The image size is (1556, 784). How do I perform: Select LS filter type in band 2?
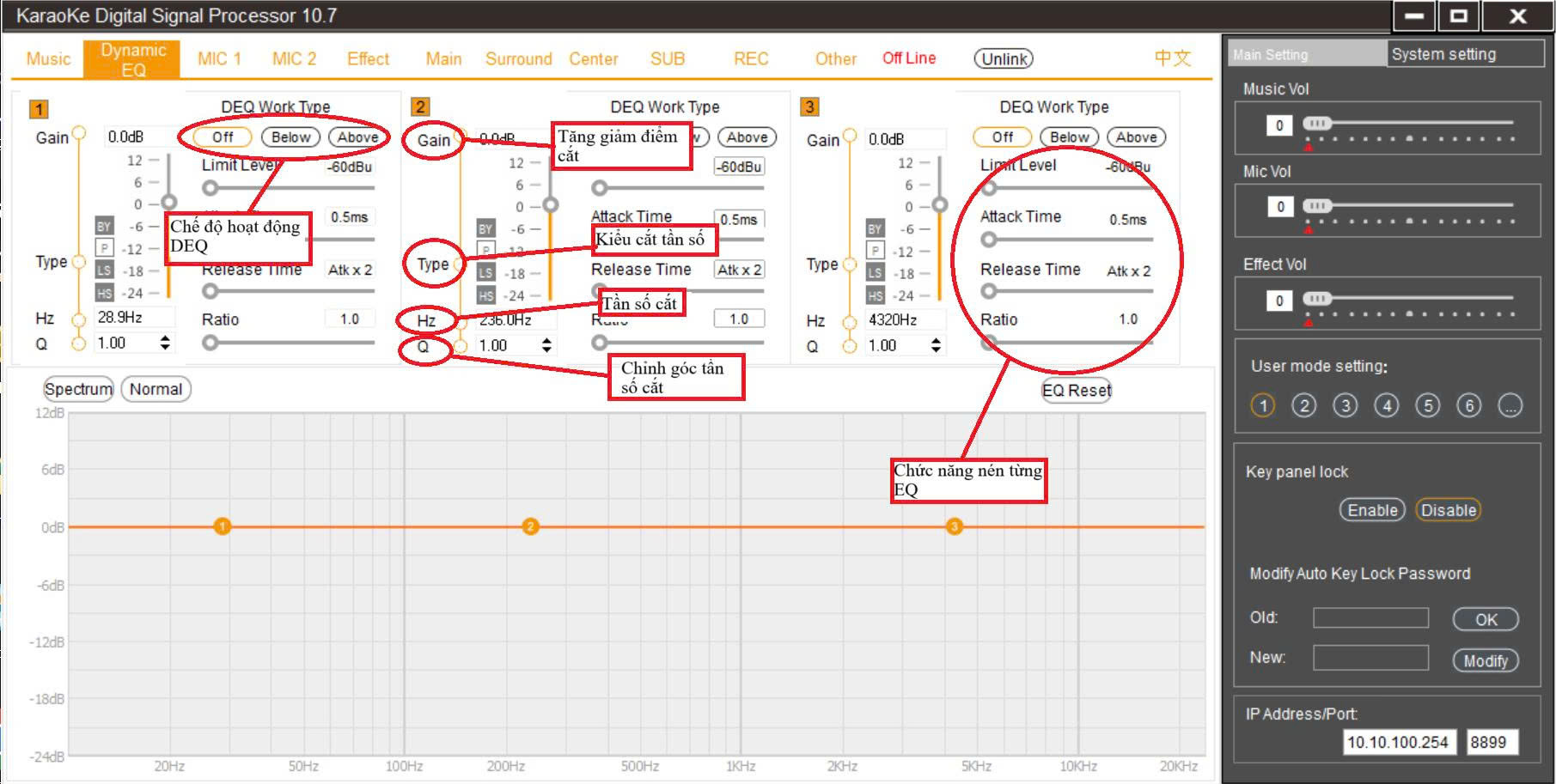pyautogui.click(x=485, y=273)
